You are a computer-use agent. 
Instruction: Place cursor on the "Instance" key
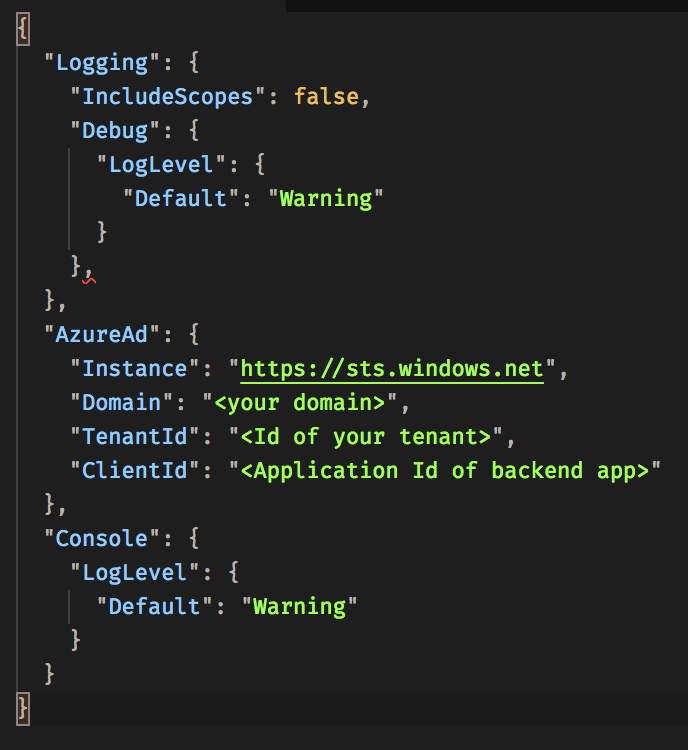(134, 369)
